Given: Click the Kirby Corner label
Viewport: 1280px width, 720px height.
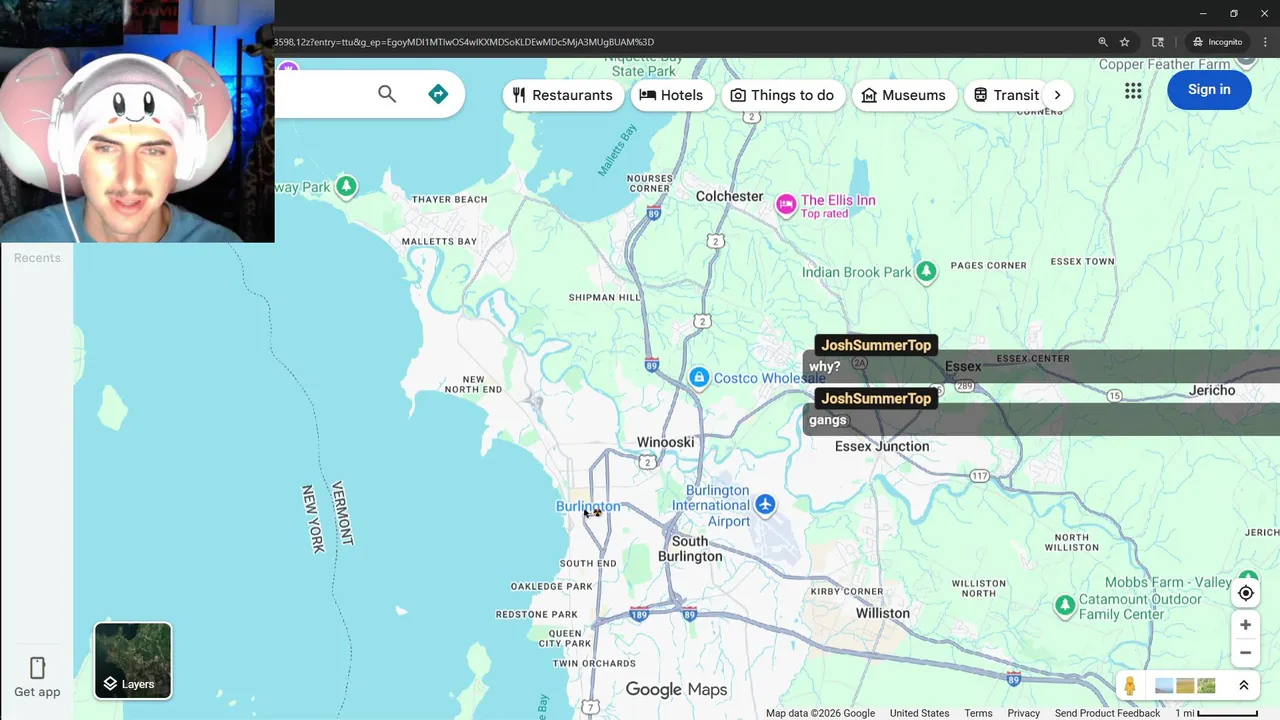Looking at the screenshot, I should pos(847,591).
